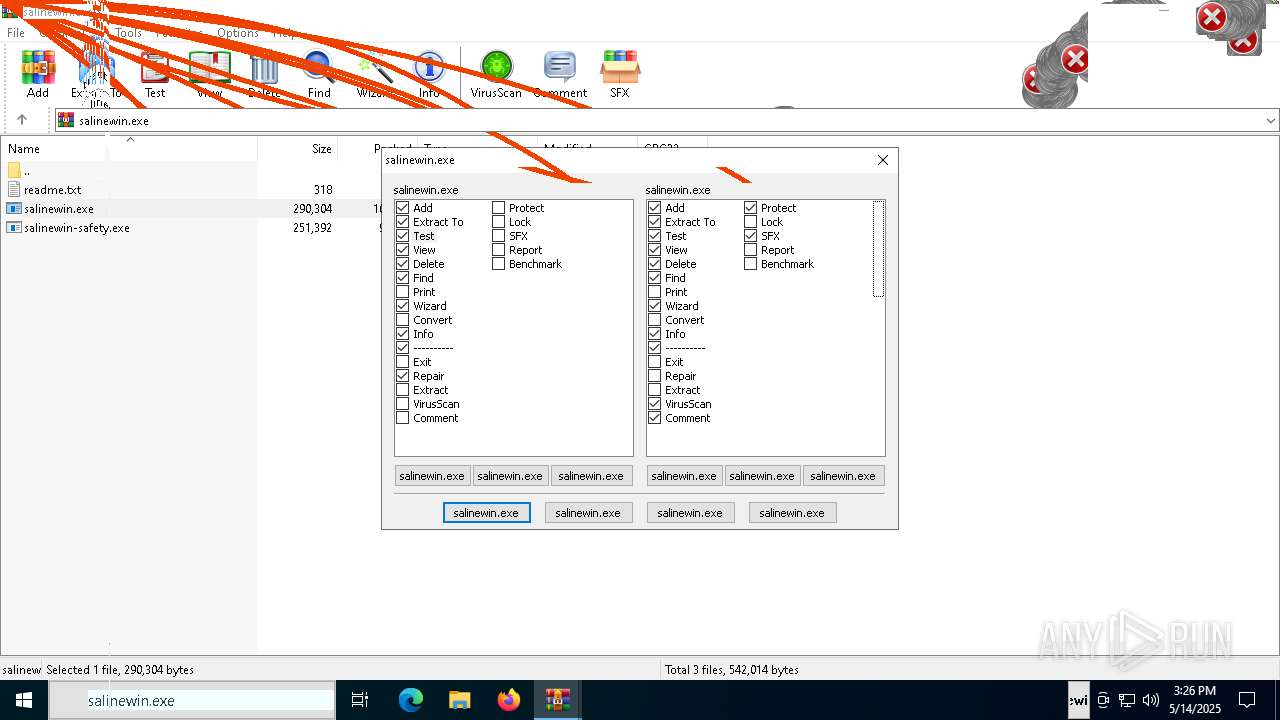Open the Options menu

click(x=238, y=33)
